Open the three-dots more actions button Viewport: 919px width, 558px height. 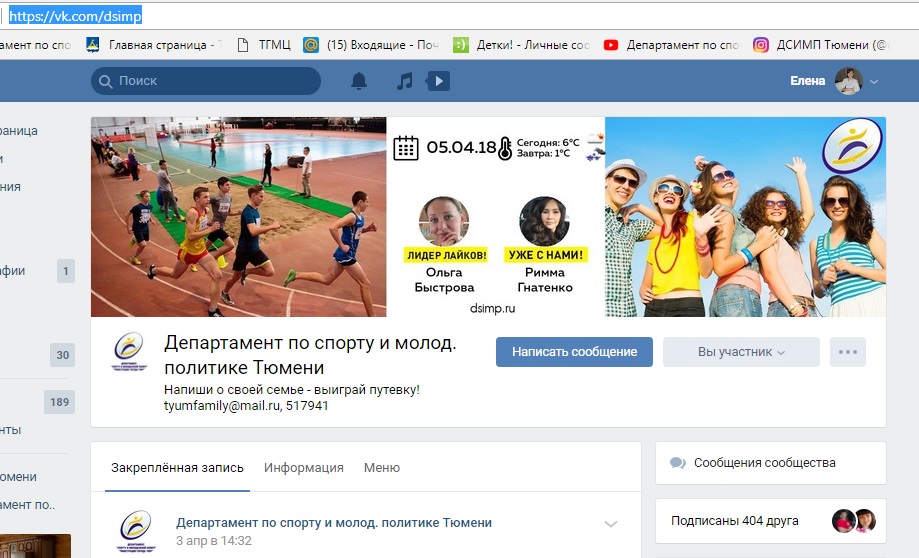[x=847, y=352]
